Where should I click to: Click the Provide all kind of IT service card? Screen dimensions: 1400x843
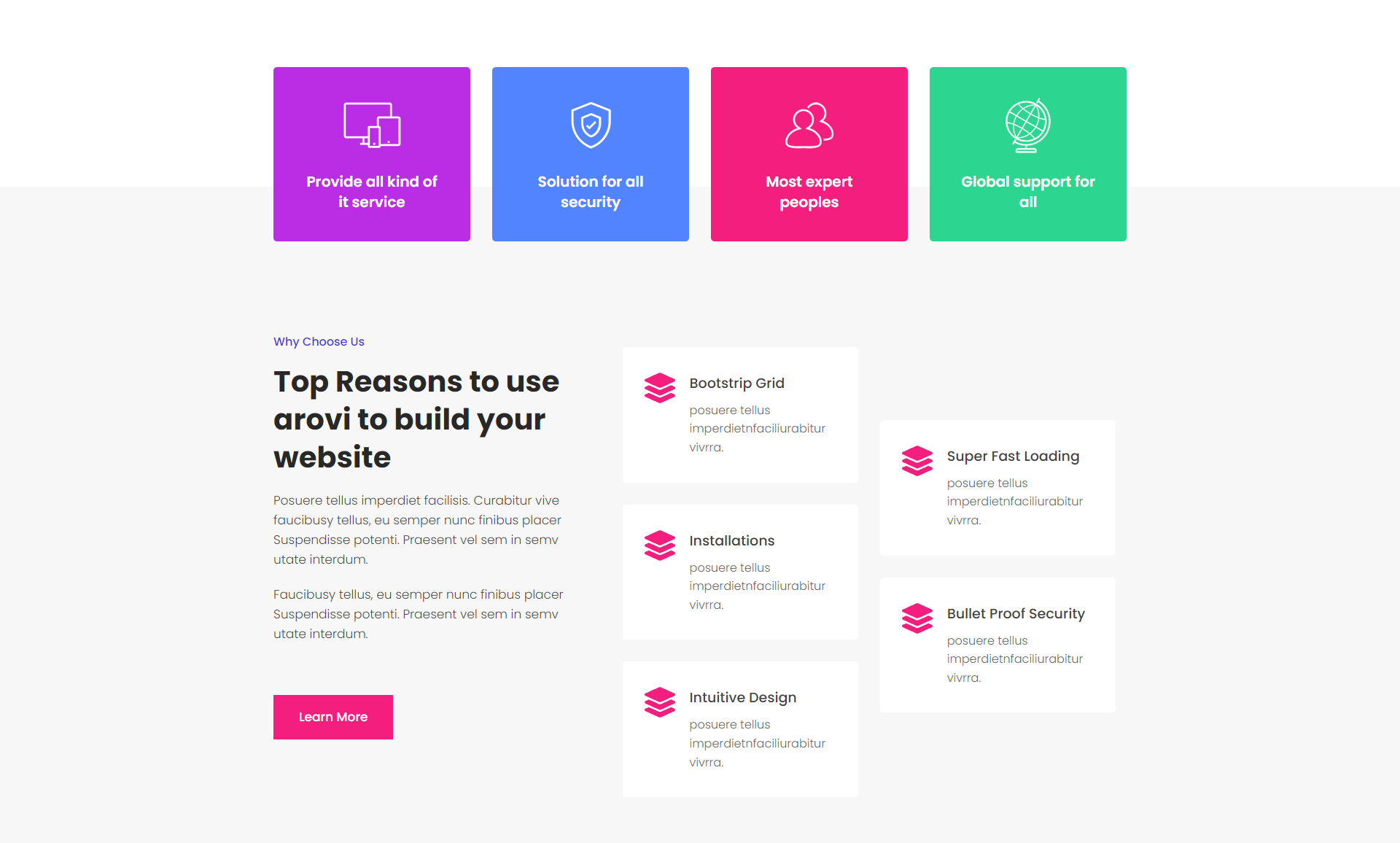point(371,154)
